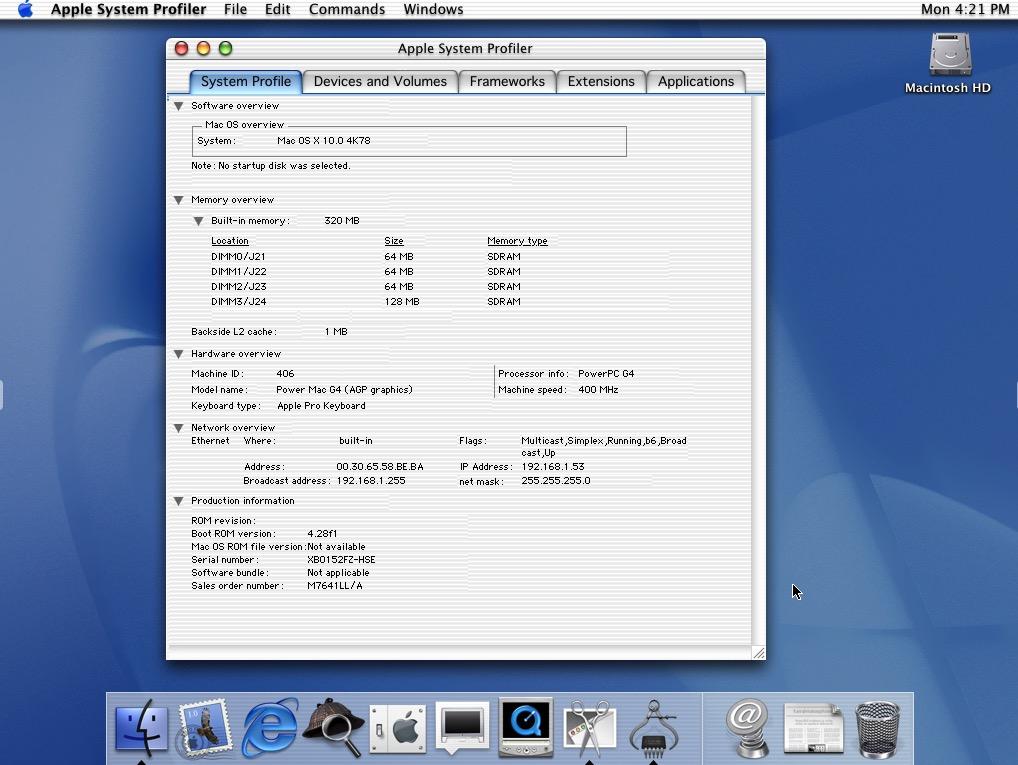The width and height of the screenshot is (1018, 765).
Task: Click the 400 MHz machine speed value
Action: point(598,390)
